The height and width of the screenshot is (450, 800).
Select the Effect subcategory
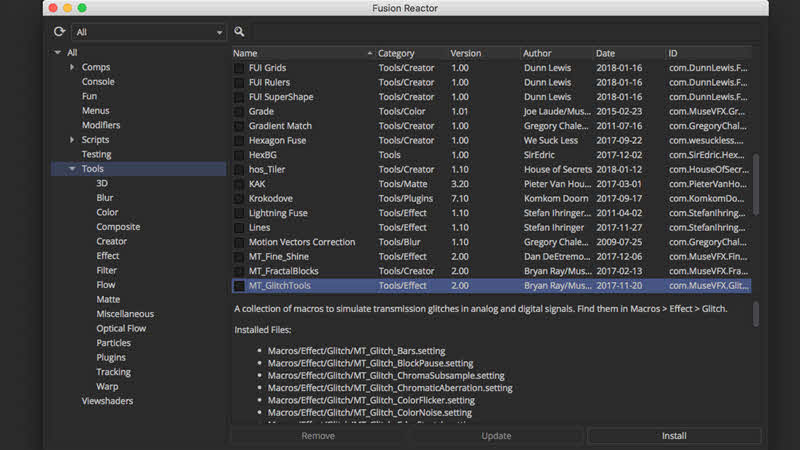coord(108,256)
